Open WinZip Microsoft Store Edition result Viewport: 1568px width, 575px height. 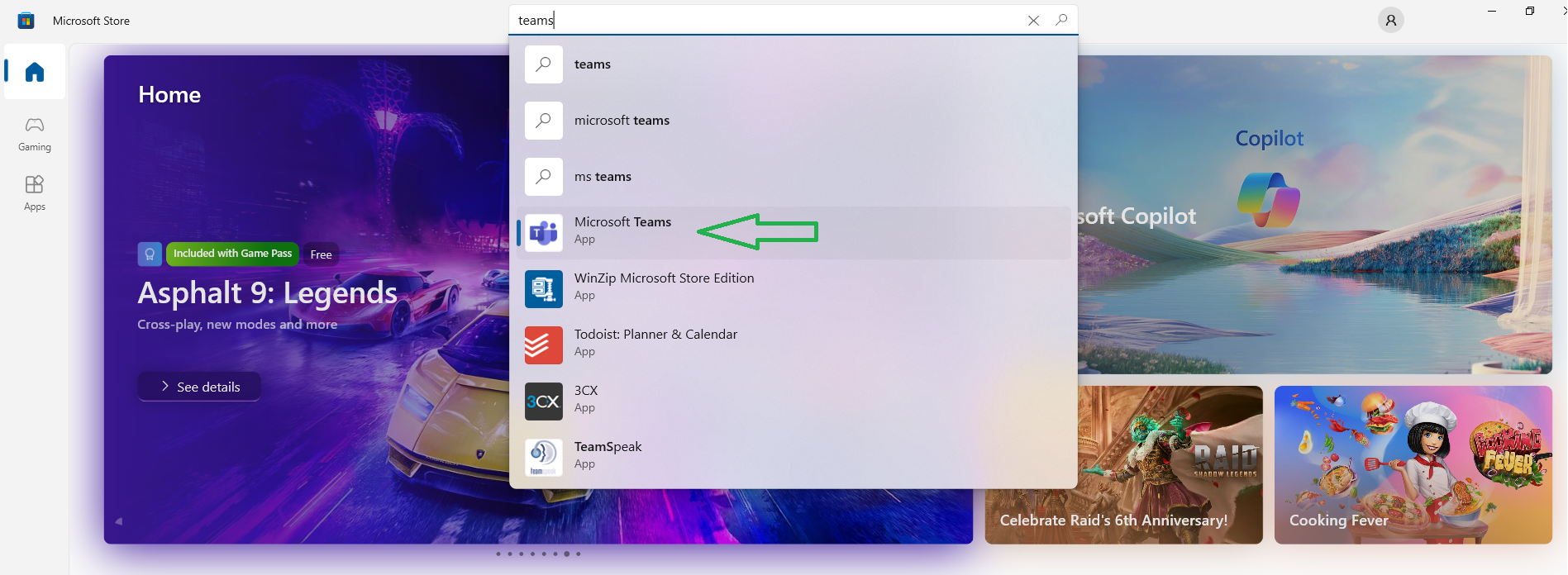coord(794,289)
